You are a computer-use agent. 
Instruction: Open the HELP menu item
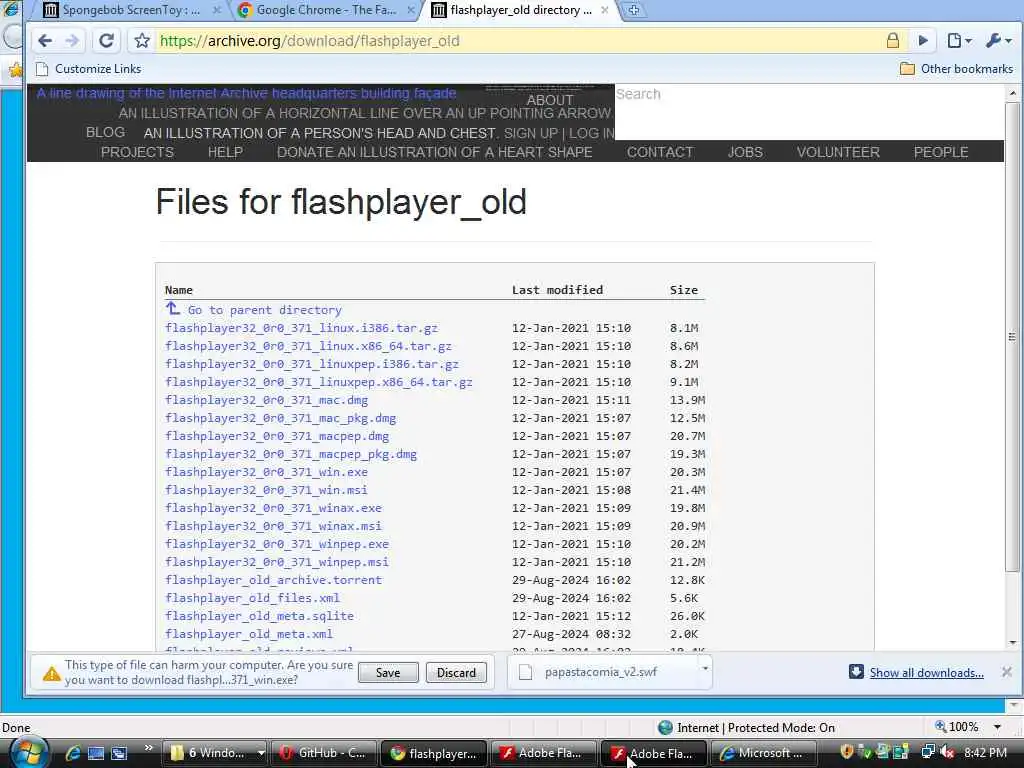click(x=225, y=152)
